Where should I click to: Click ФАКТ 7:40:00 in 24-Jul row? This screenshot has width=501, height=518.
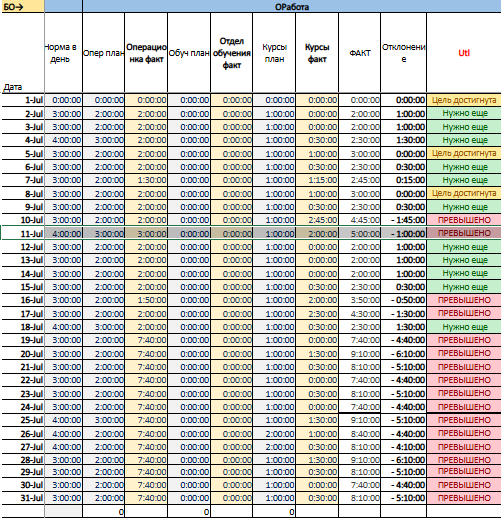point(360,407)
